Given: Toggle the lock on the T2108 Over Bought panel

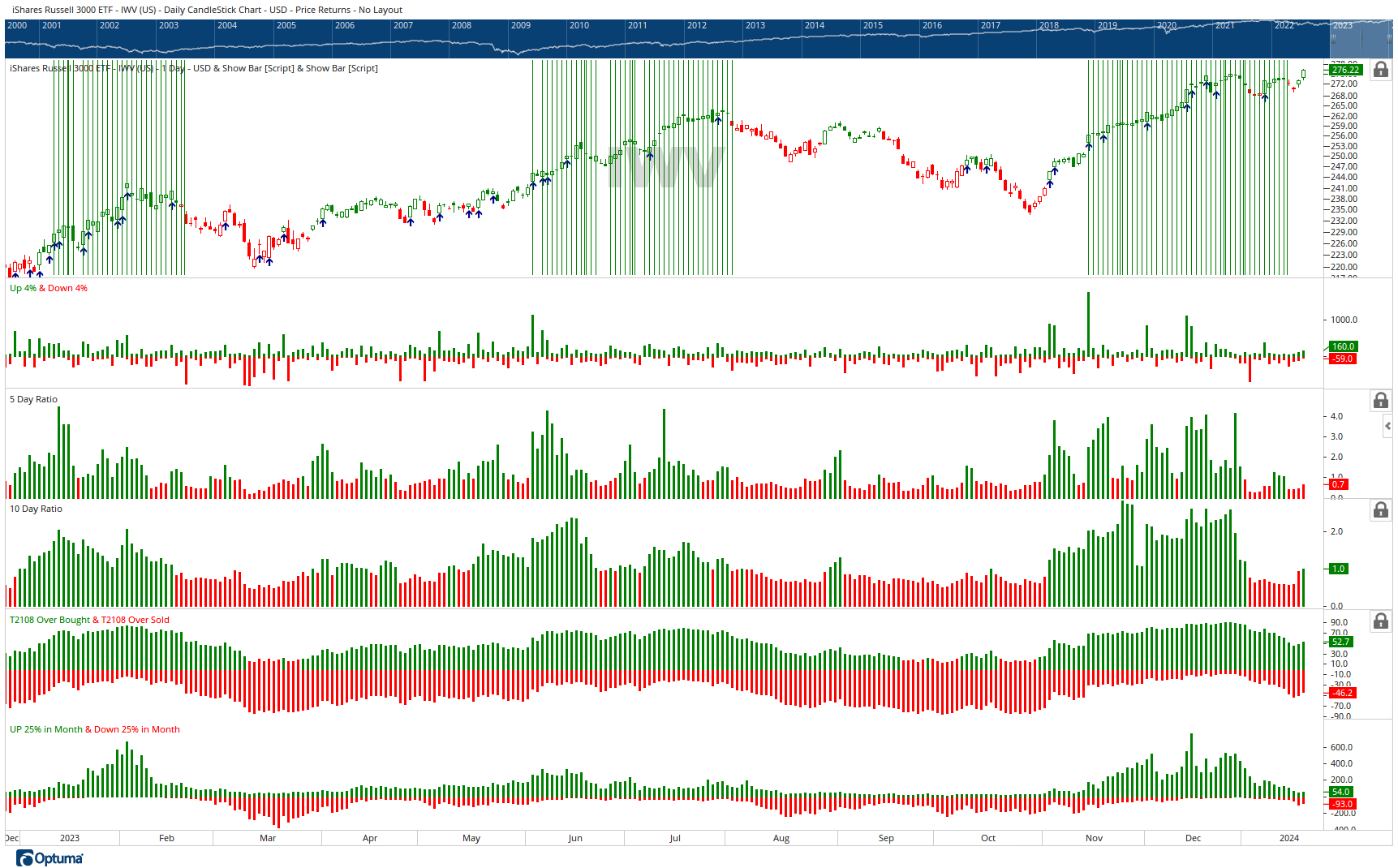Looking at the screenshot, I should coord(1380,621).
